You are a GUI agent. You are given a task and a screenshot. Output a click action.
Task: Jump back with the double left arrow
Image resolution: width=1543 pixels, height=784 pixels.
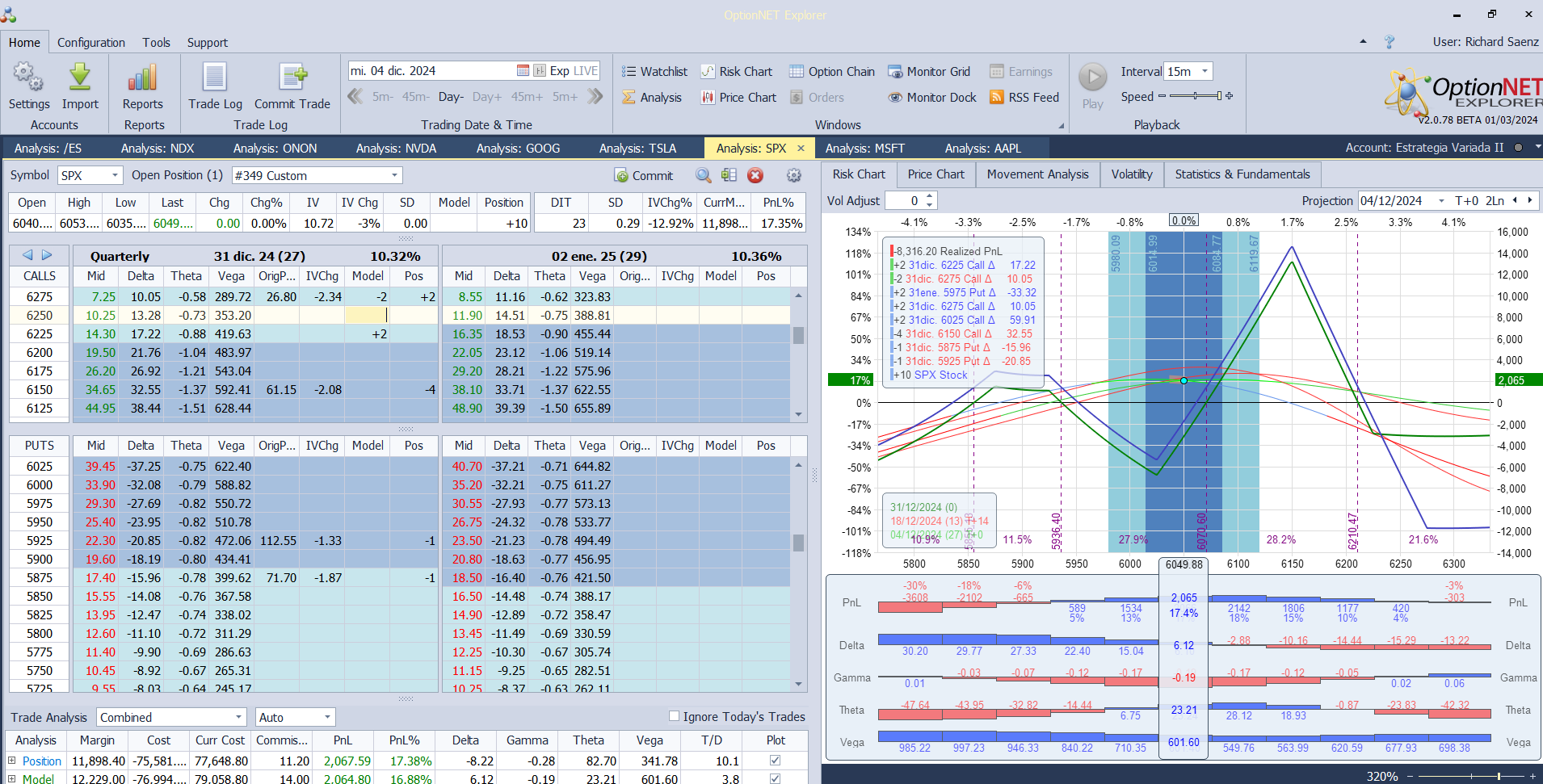click(x=355, y=97)
